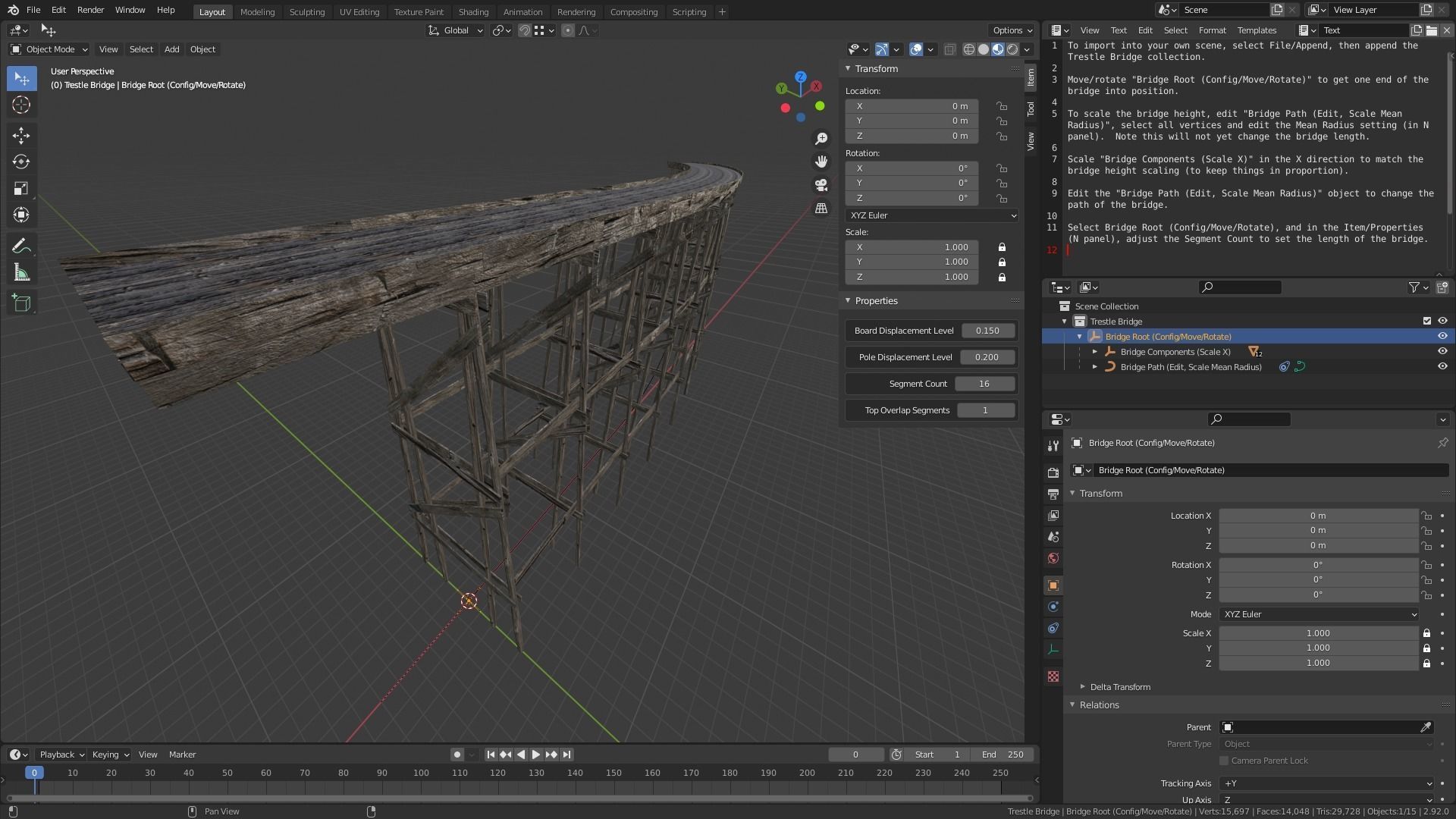Hide Bridge Path in outliner
The width and height of the screenshot is (1456, 819).
tap(1442, 366)
